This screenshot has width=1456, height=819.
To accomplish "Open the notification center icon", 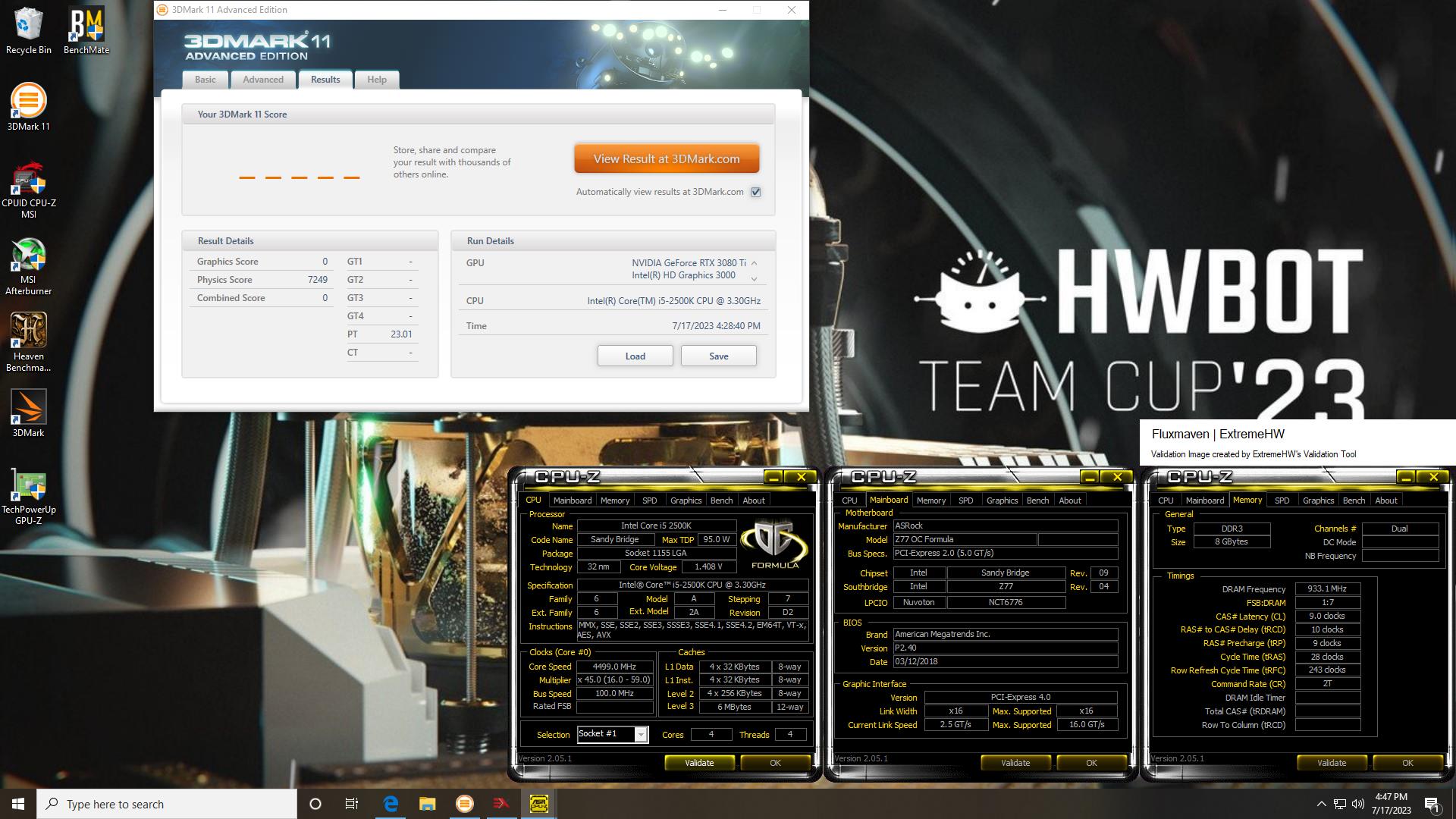I will click(1432, 804).
